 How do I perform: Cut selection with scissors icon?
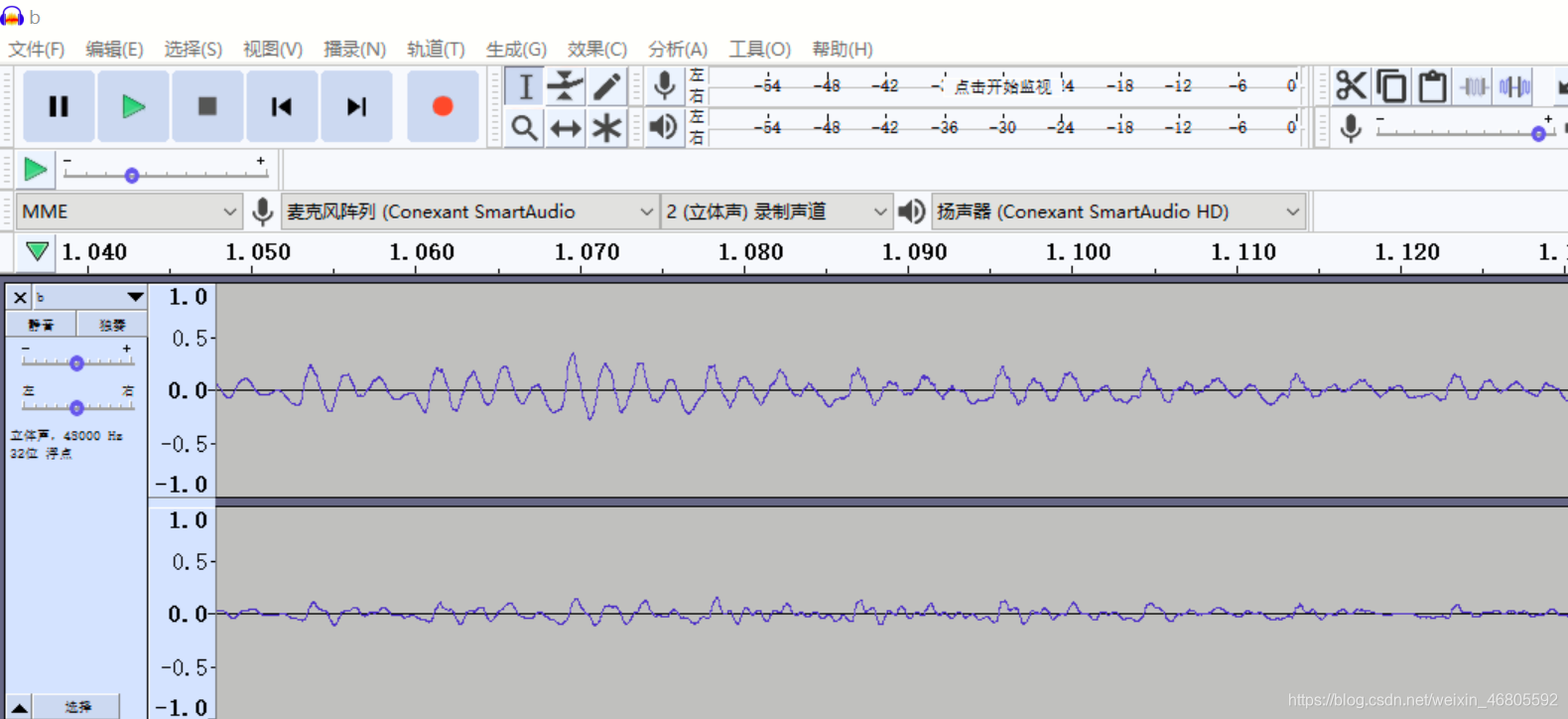[x=1351, y=86]
